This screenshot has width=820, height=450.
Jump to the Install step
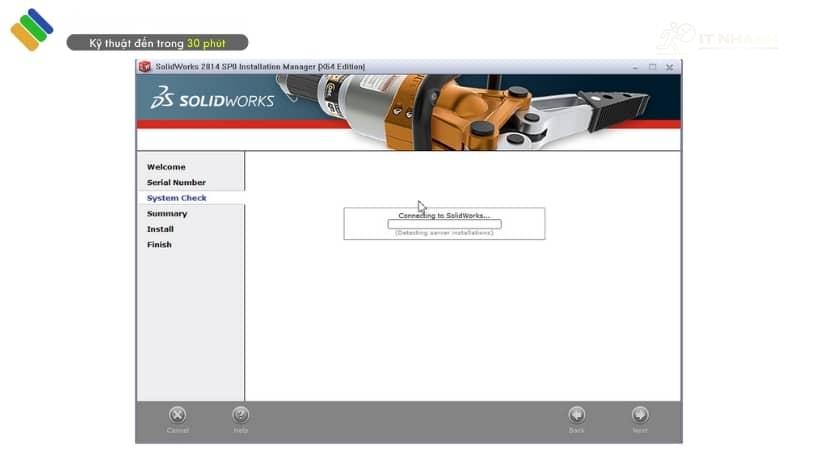160,229
